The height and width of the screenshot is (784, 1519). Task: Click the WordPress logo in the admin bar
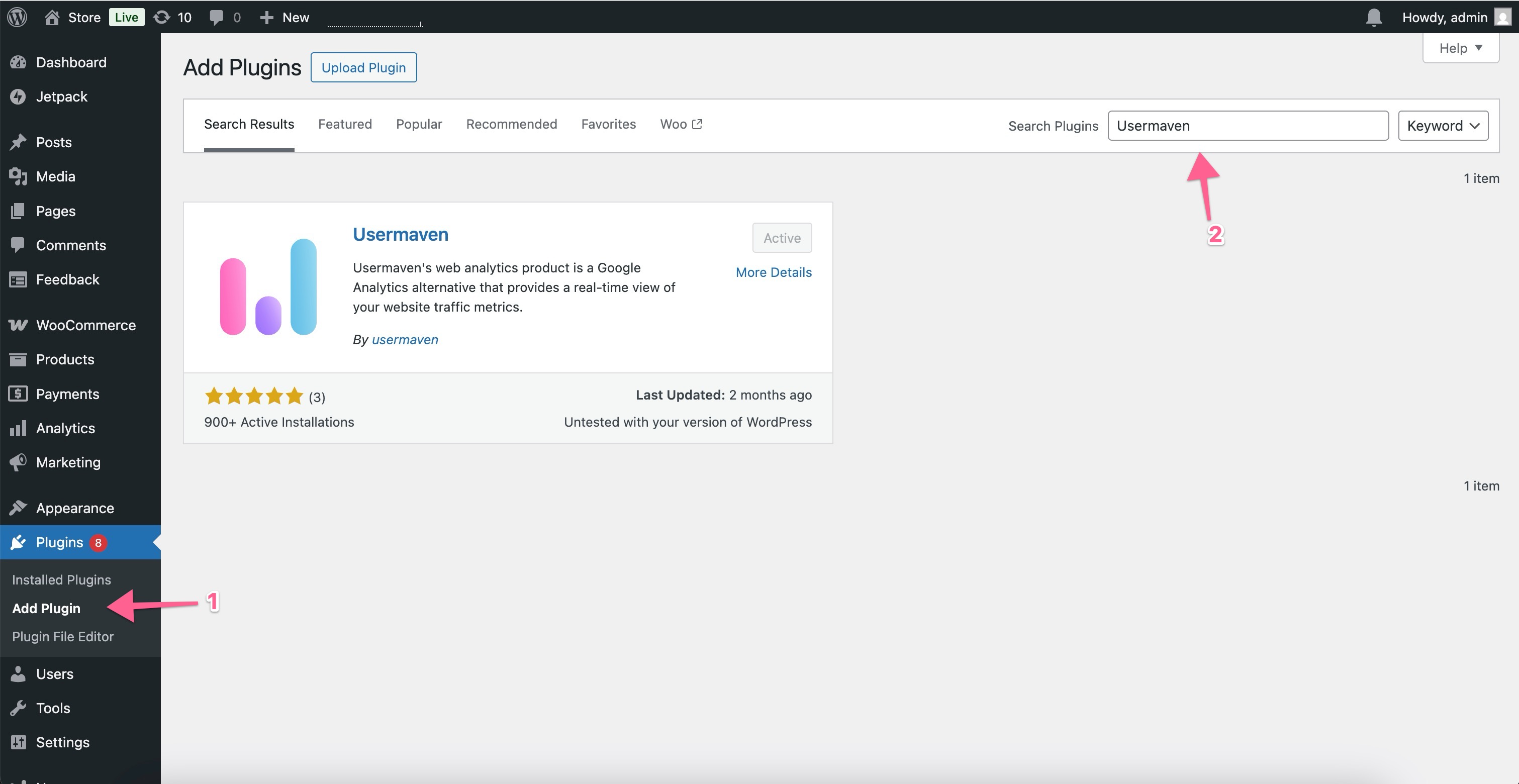pos(17,17)
